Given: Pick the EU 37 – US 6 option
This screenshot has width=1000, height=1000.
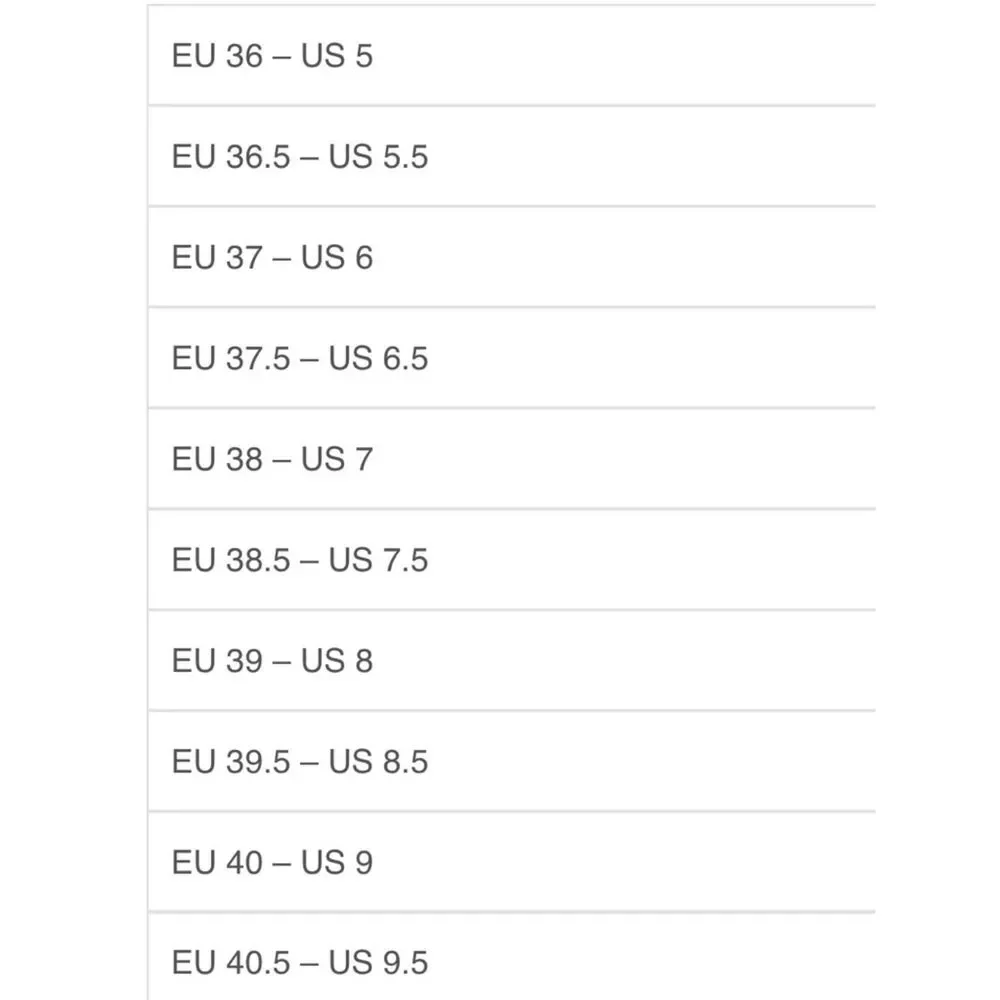Looking at the screenshot, I should point(511,257).
